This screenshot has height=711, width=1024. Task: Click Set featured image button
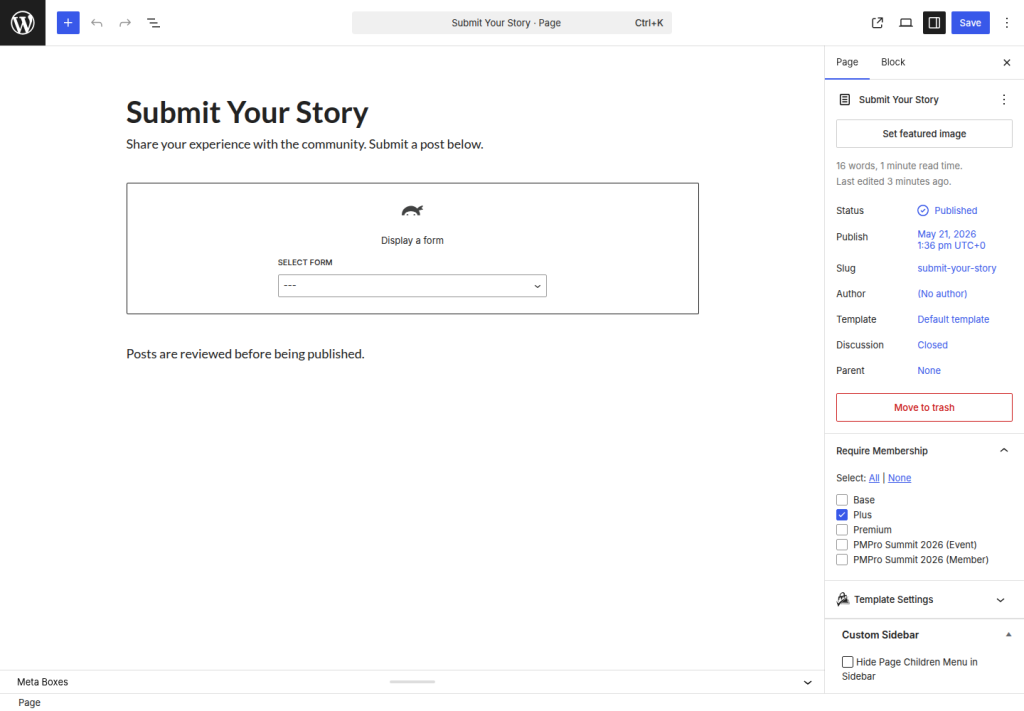[924, 134]
